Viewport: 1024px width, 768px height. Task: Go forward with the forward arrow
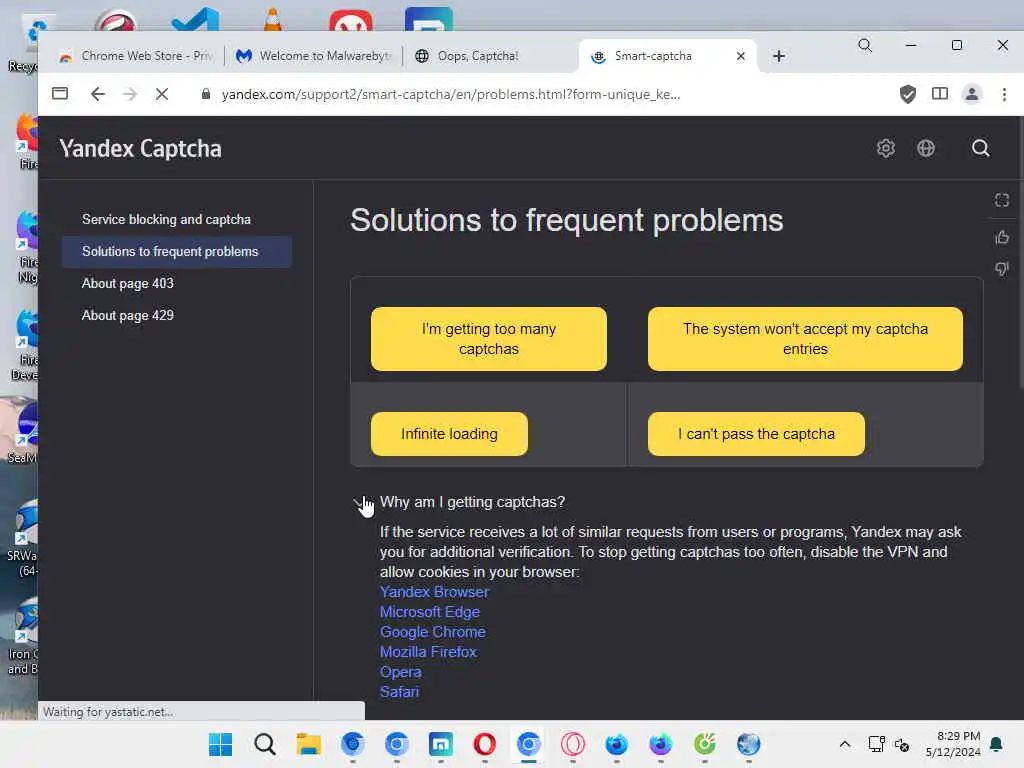pyautogui.click(x=130, y=94)
